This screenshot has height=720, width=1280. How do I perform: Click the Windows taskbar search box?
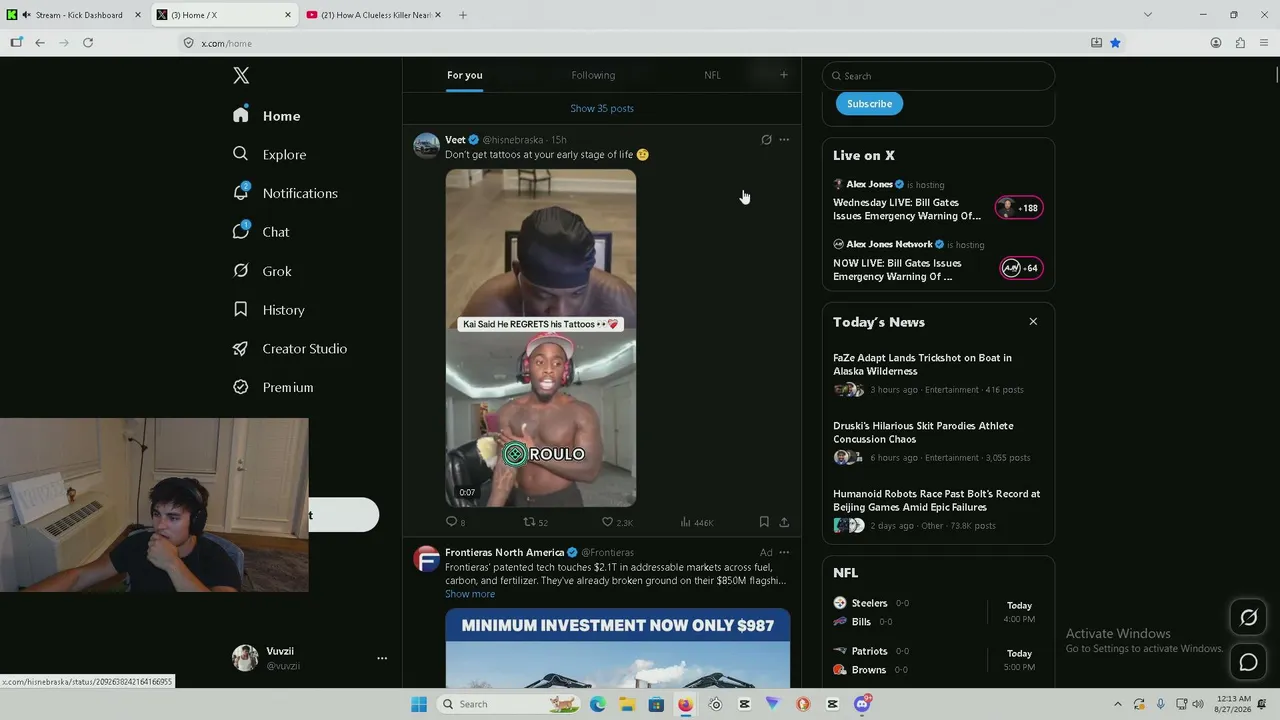(510, 704)
